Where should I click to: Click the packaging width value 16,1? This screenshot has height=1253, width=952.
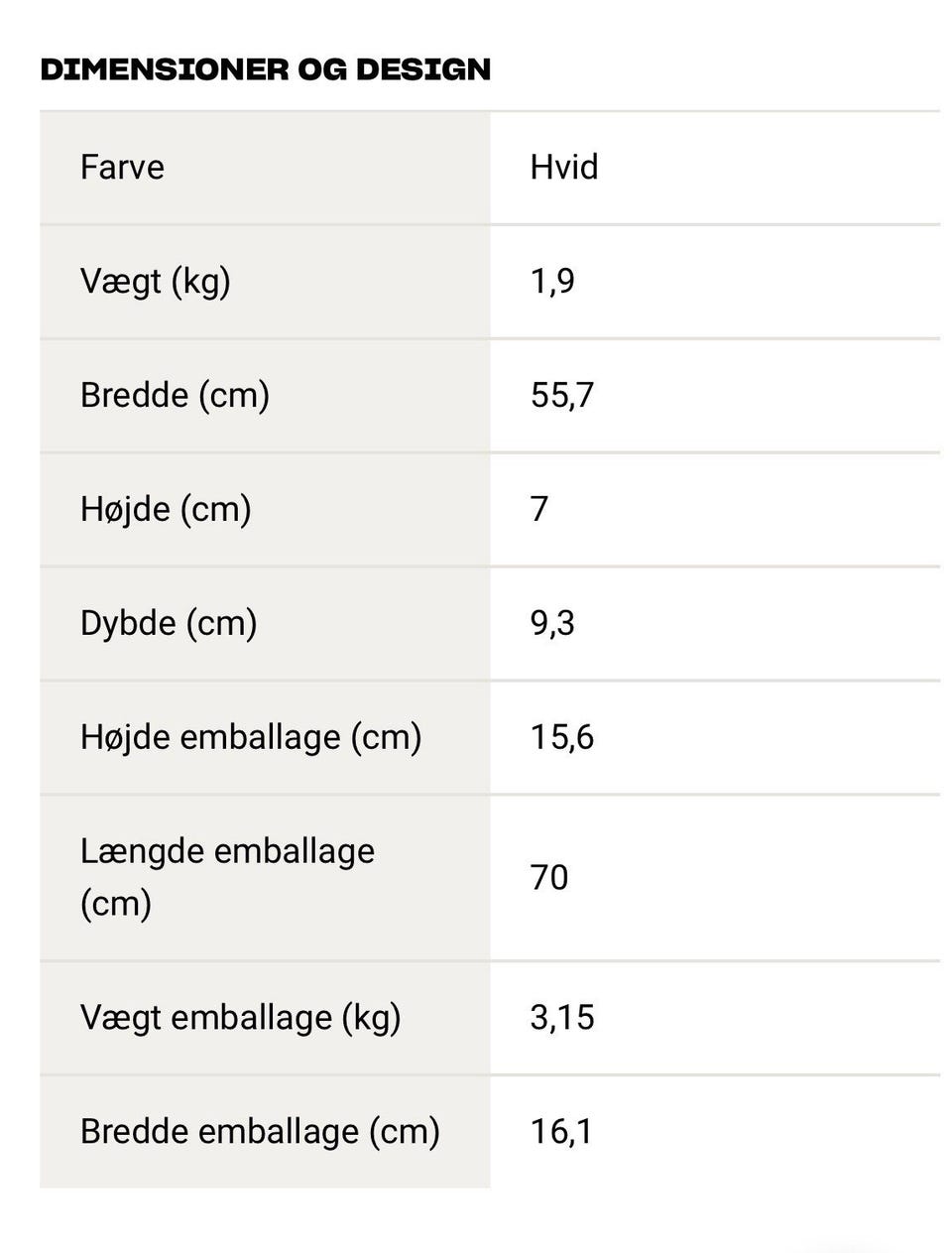tap(560, 1131)
